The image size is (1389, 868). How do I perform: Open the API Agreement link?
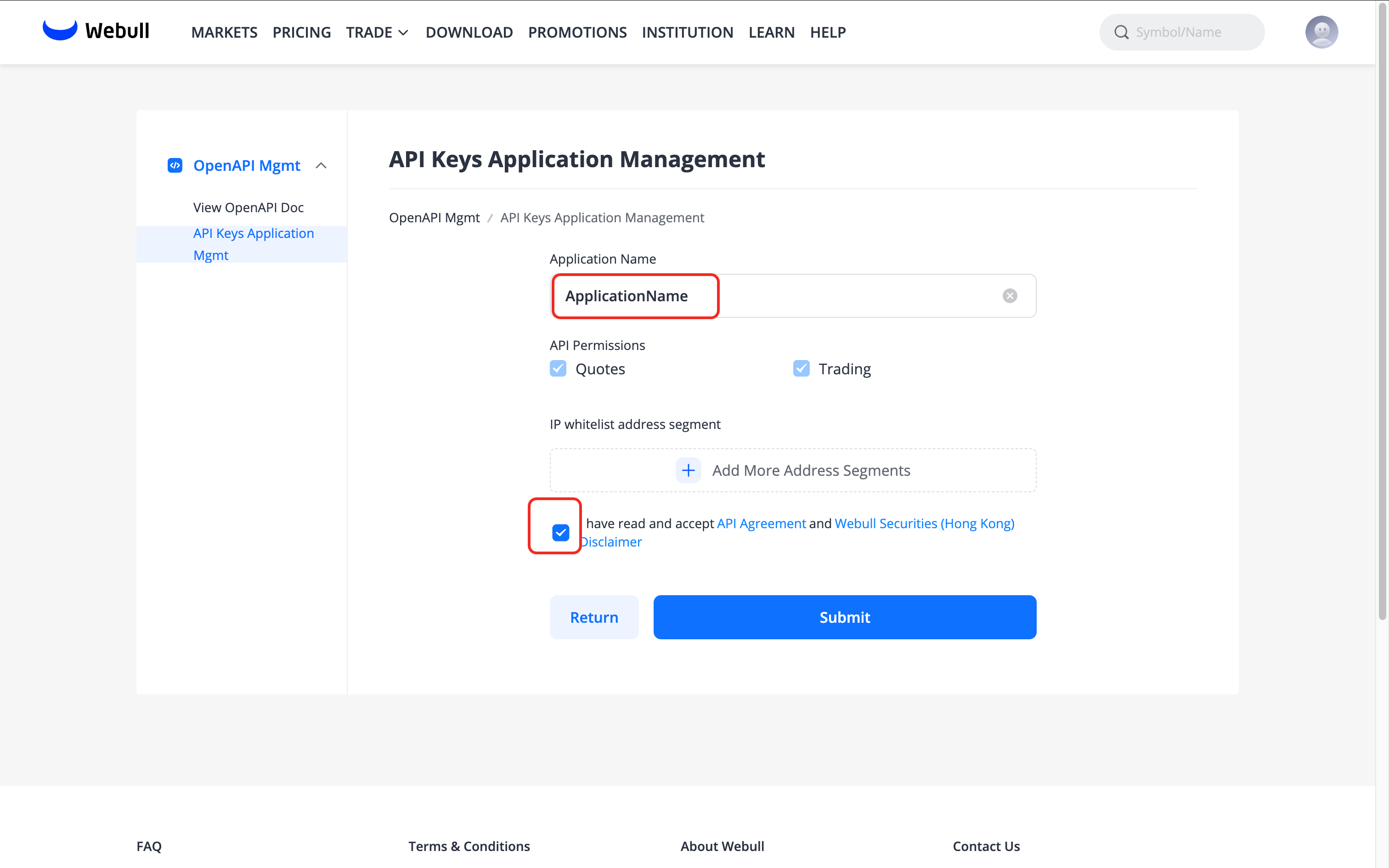tap(761, 523)
